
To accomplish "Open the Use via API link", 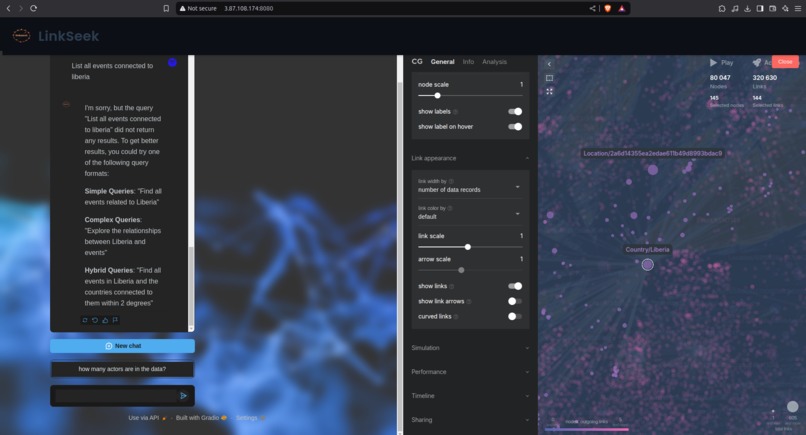I will (x=148, y=418).
